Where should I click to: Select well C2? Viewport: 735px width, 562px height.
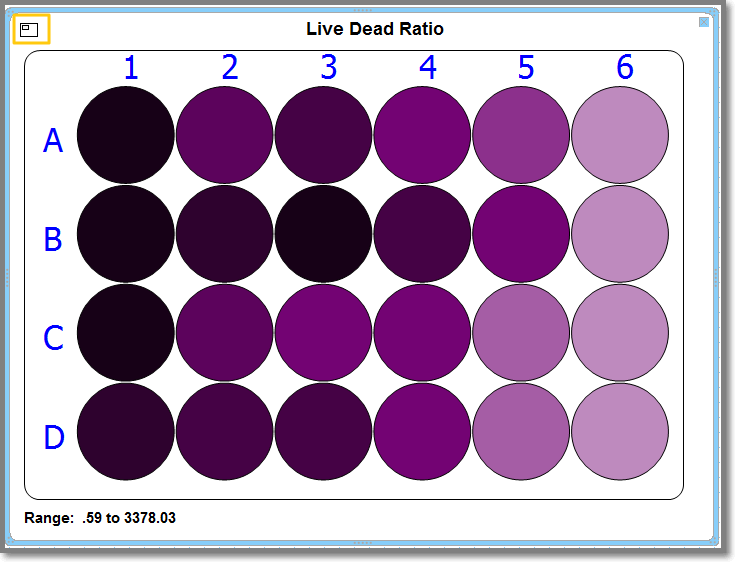pos(225,333)
